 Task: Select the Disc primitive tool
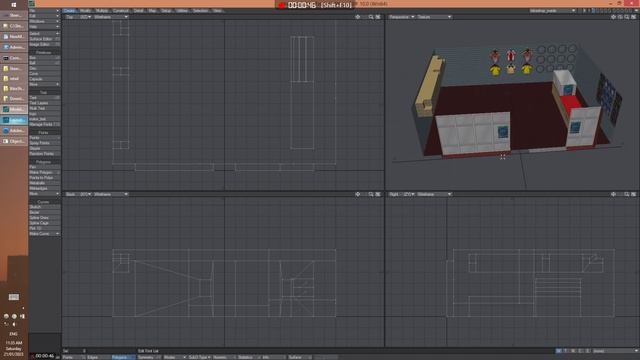[x=44, y=69]
